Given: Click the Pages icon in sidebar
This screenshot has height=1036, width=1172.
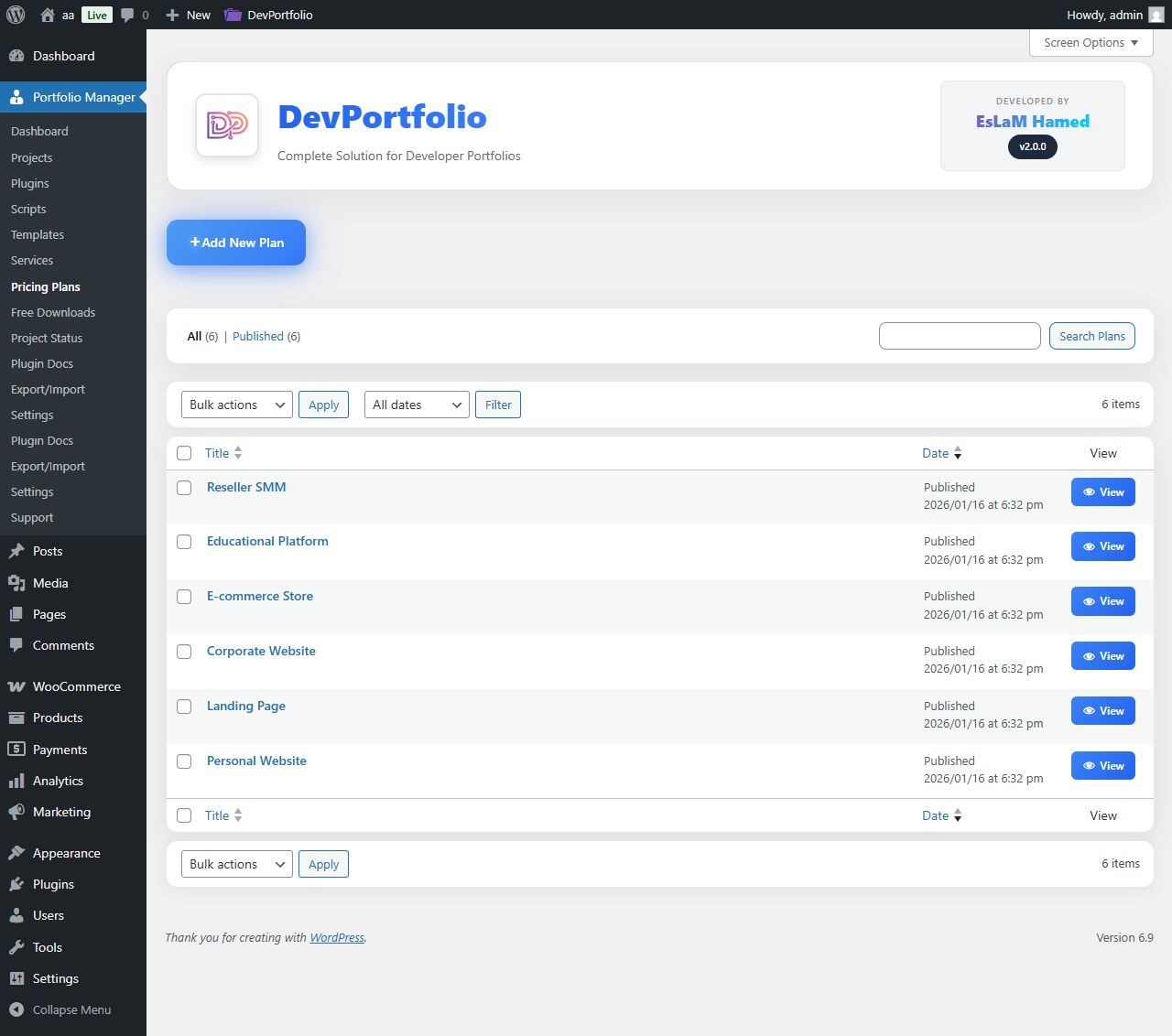Looking at the screenshot, I should 16,614.
